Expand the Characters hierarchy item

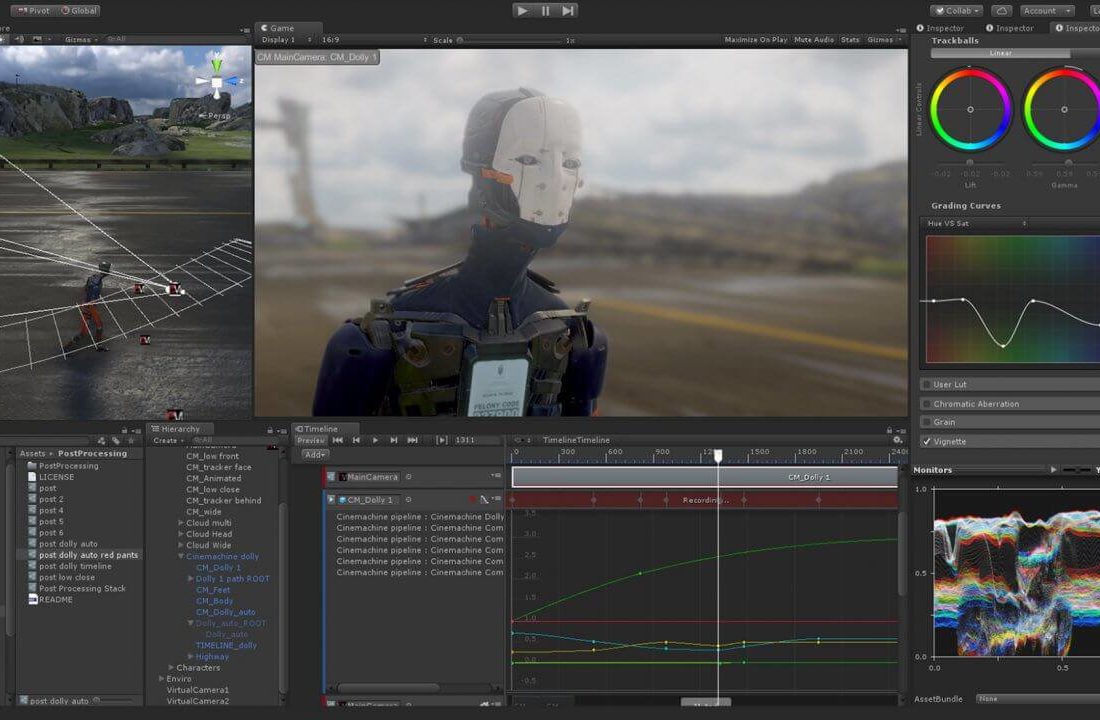click(x=171, y=667)
